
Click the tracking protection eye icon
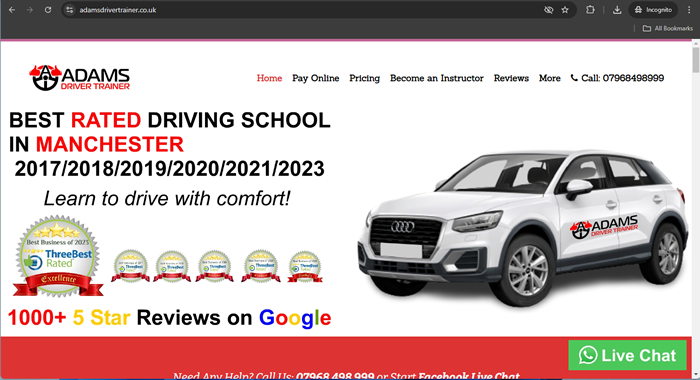click(548, 10)
